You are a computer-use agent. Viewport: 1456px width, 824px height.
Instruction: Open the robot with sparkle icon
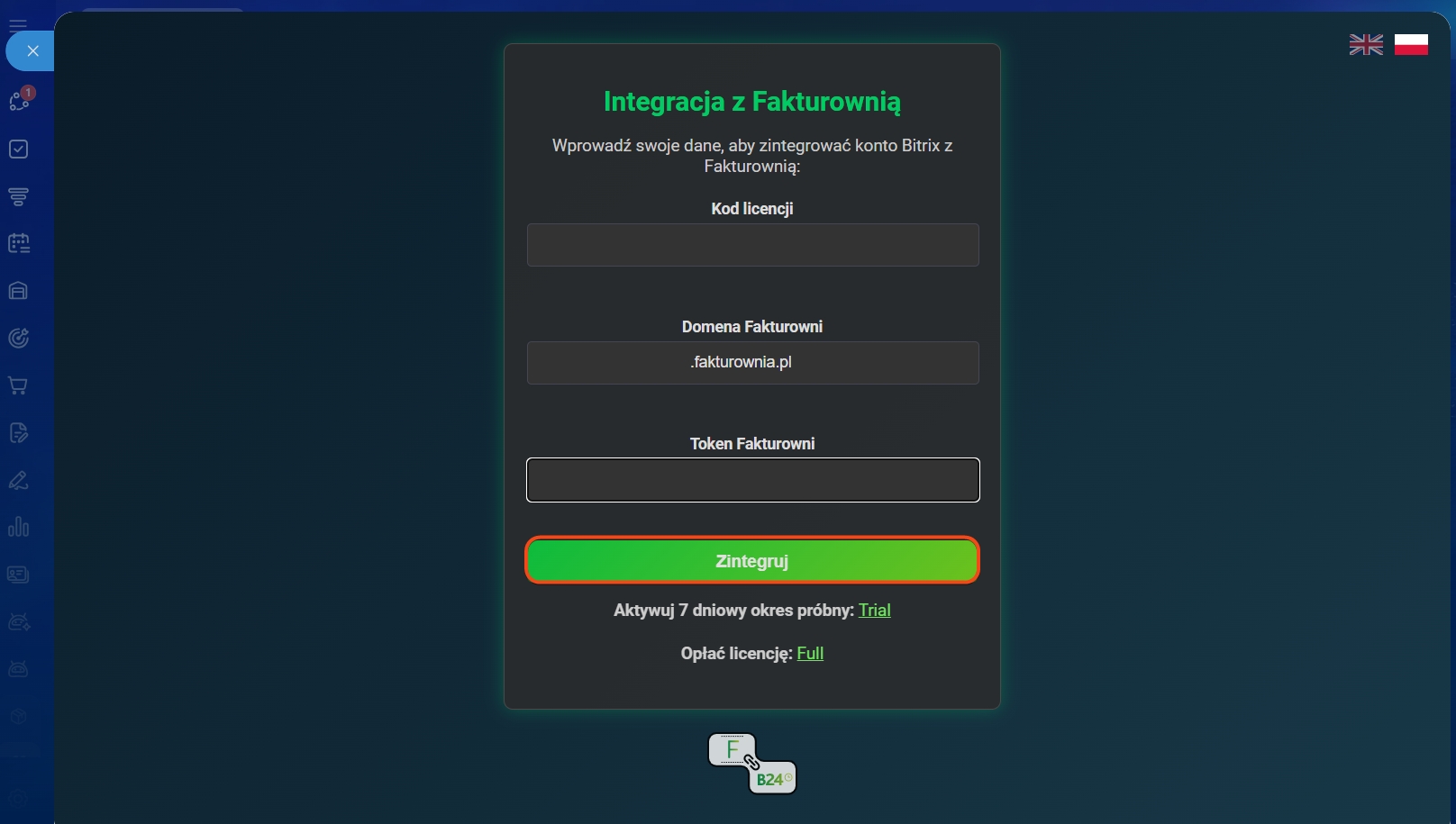pos(19,621)
